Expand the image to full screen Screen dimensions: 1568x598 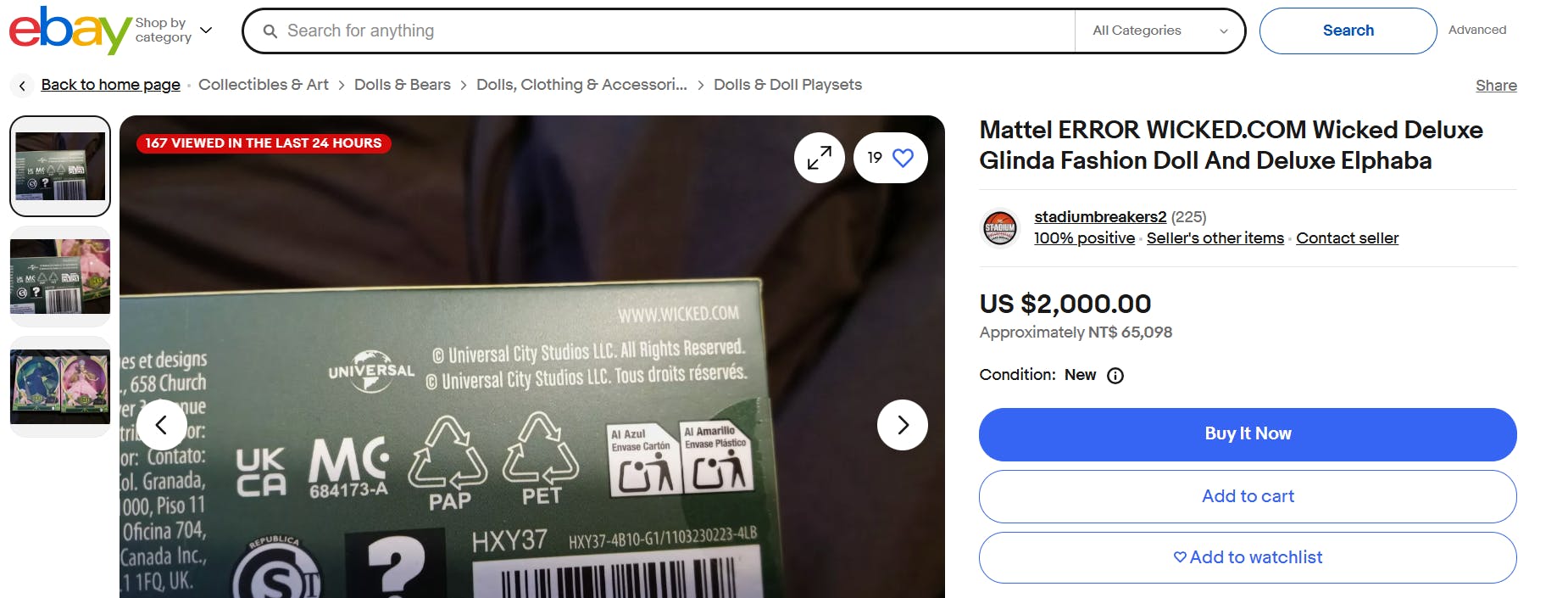pos(819,158)
